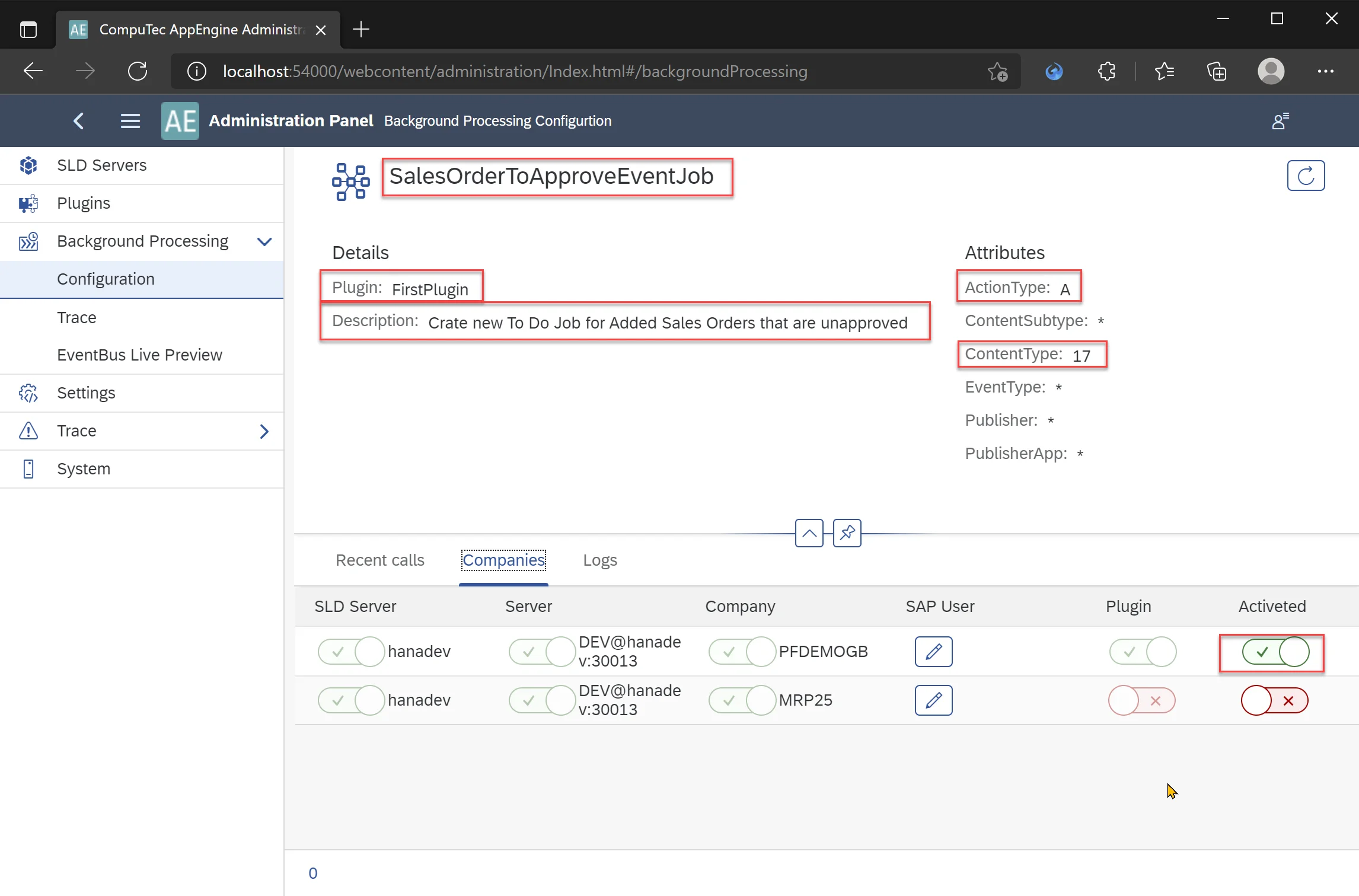Toggle Plugin switch for MRP25 row
The image size is (1359, 896).
tap(1141, 700)
